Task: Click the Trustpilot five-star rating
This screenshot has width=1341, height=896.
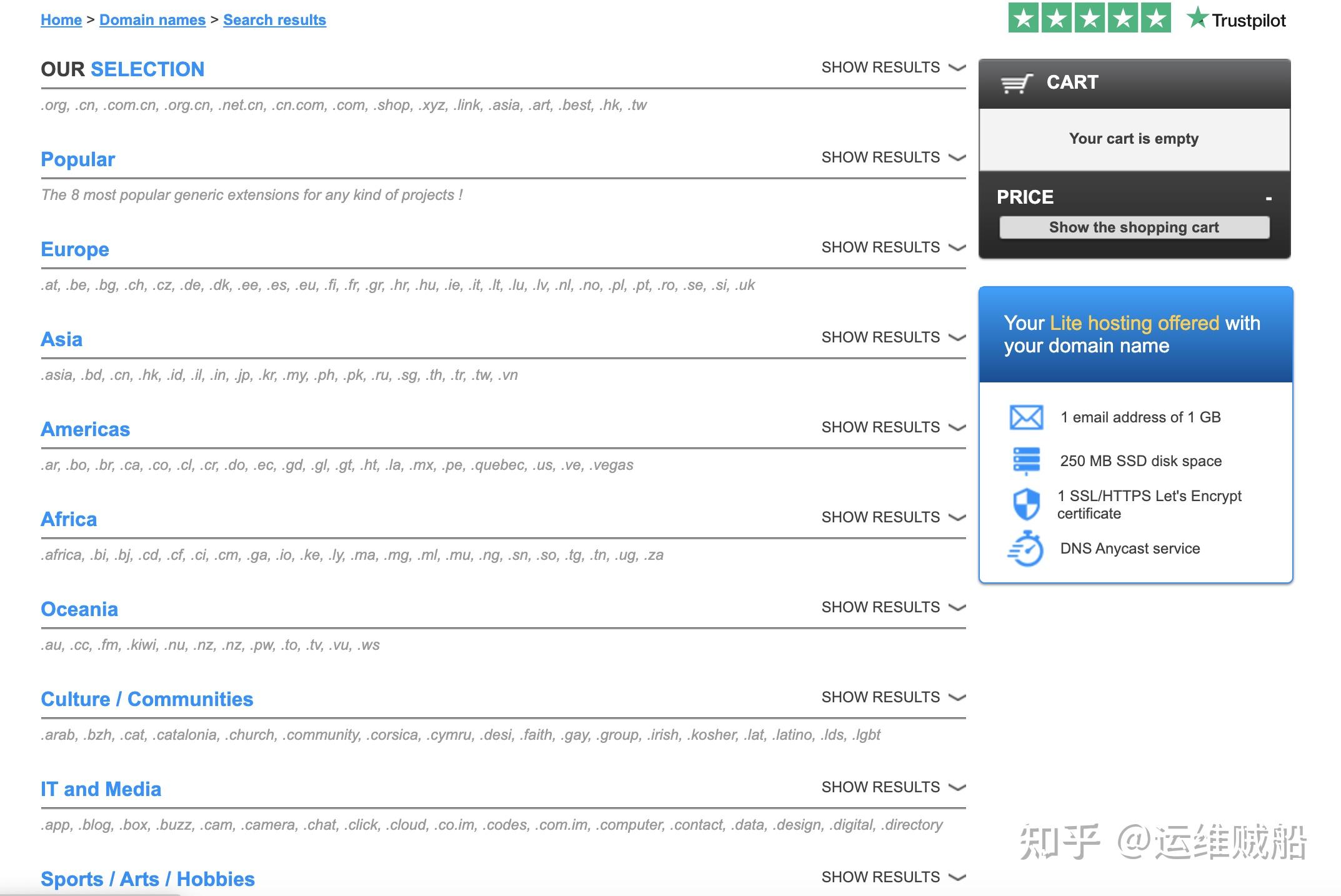Action: pyautogui.click(x=1089, y=18)
